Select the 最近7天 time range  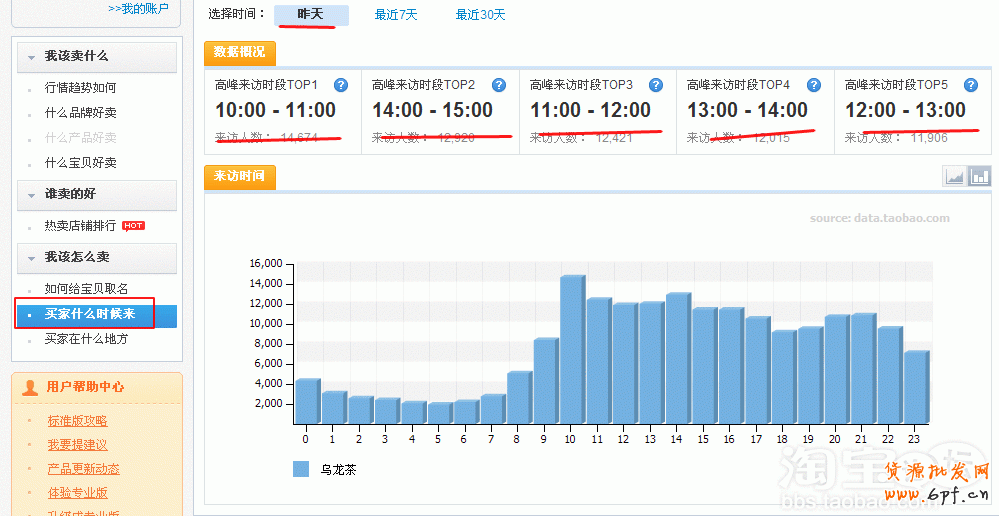coord(396,15)
